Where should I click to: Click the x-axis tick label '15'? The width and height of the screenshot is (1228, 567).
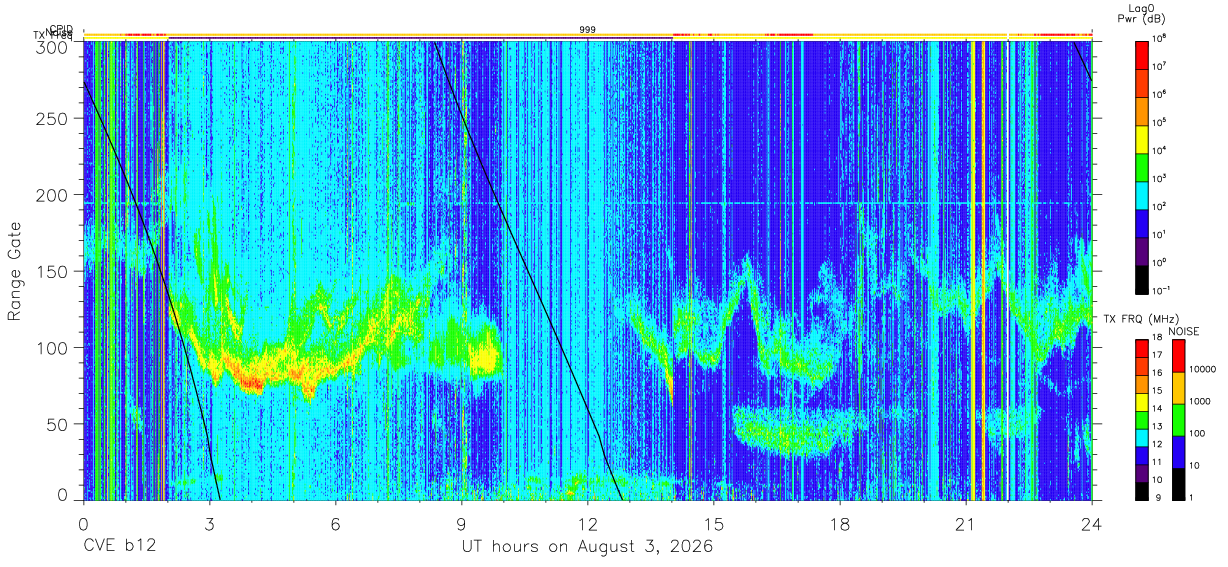[714, 524]
